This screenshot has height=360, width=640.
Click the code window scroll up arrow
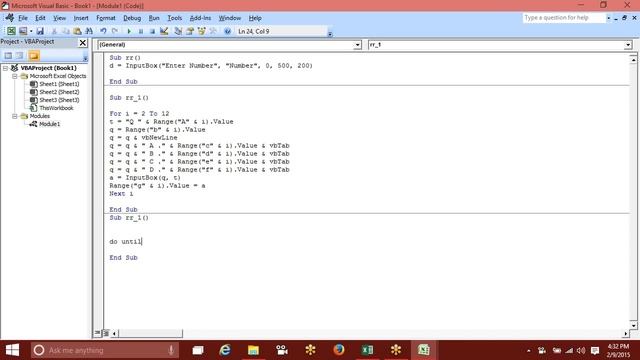[633, 60]
